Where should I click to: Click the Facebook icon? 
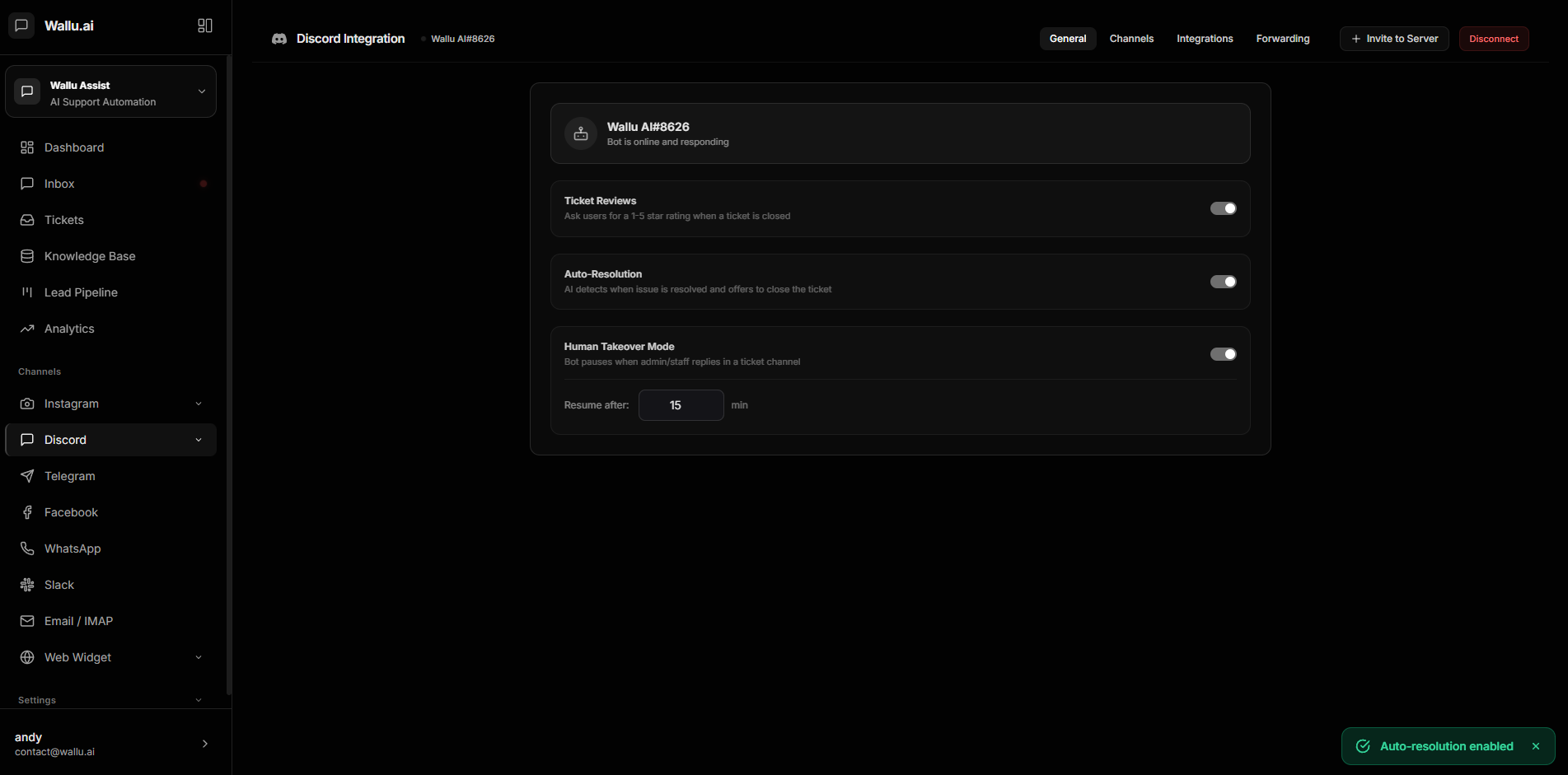(x=27, y=512)
